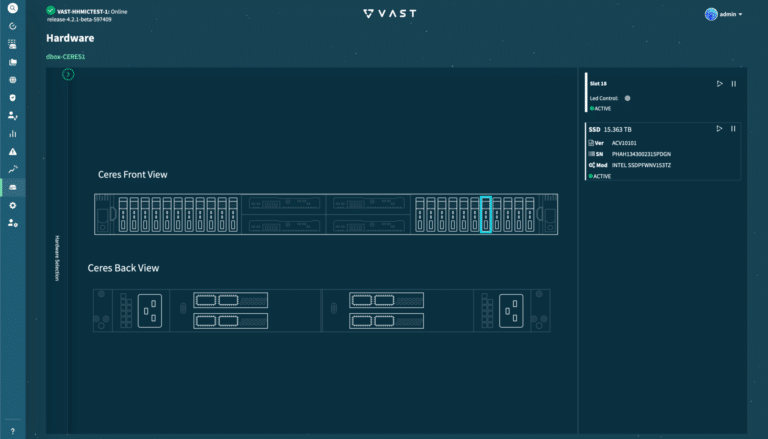
Task: Open the security shield icon in the sidebar
Action: click(x=13, y=98)
